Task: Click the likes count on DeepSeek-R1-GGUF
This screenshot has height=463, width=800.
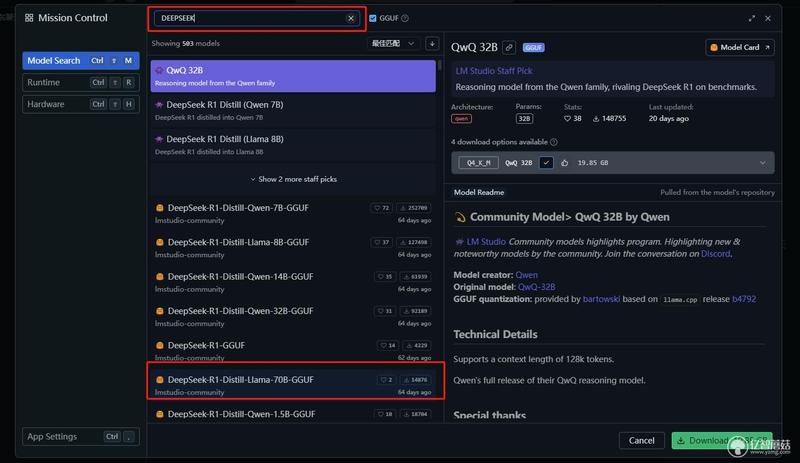Action: pyautogui.click(x=387, y=345)
